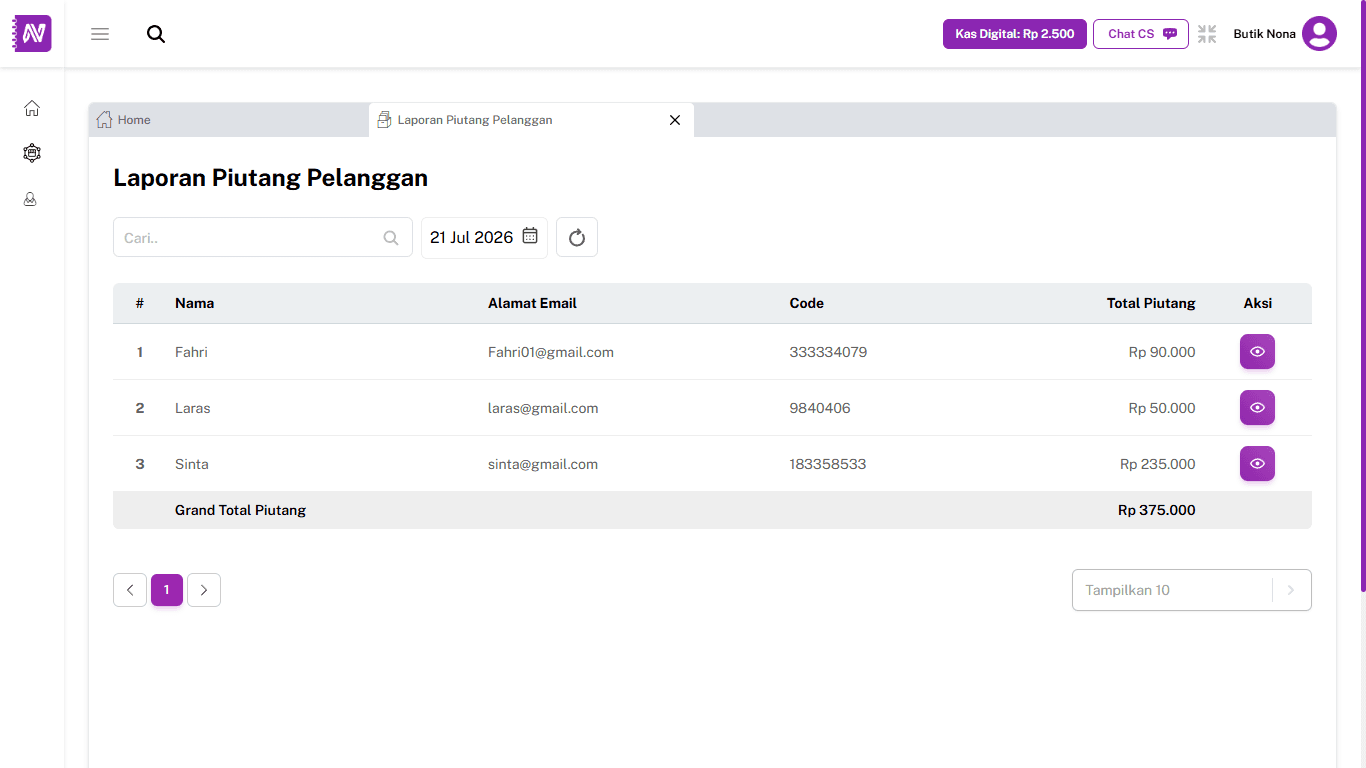Click the Alamat Email column header
This screenshot has width=1366, height=768.
[x=532, y=303]
